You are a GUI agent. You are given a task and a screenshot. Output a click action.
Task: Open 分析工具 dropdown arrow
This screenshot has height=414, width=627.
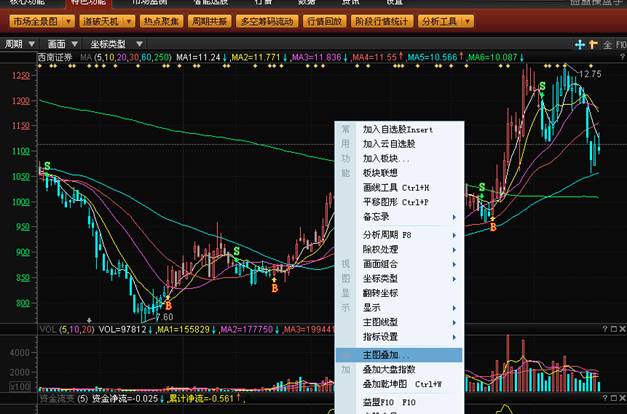(467, 22)
